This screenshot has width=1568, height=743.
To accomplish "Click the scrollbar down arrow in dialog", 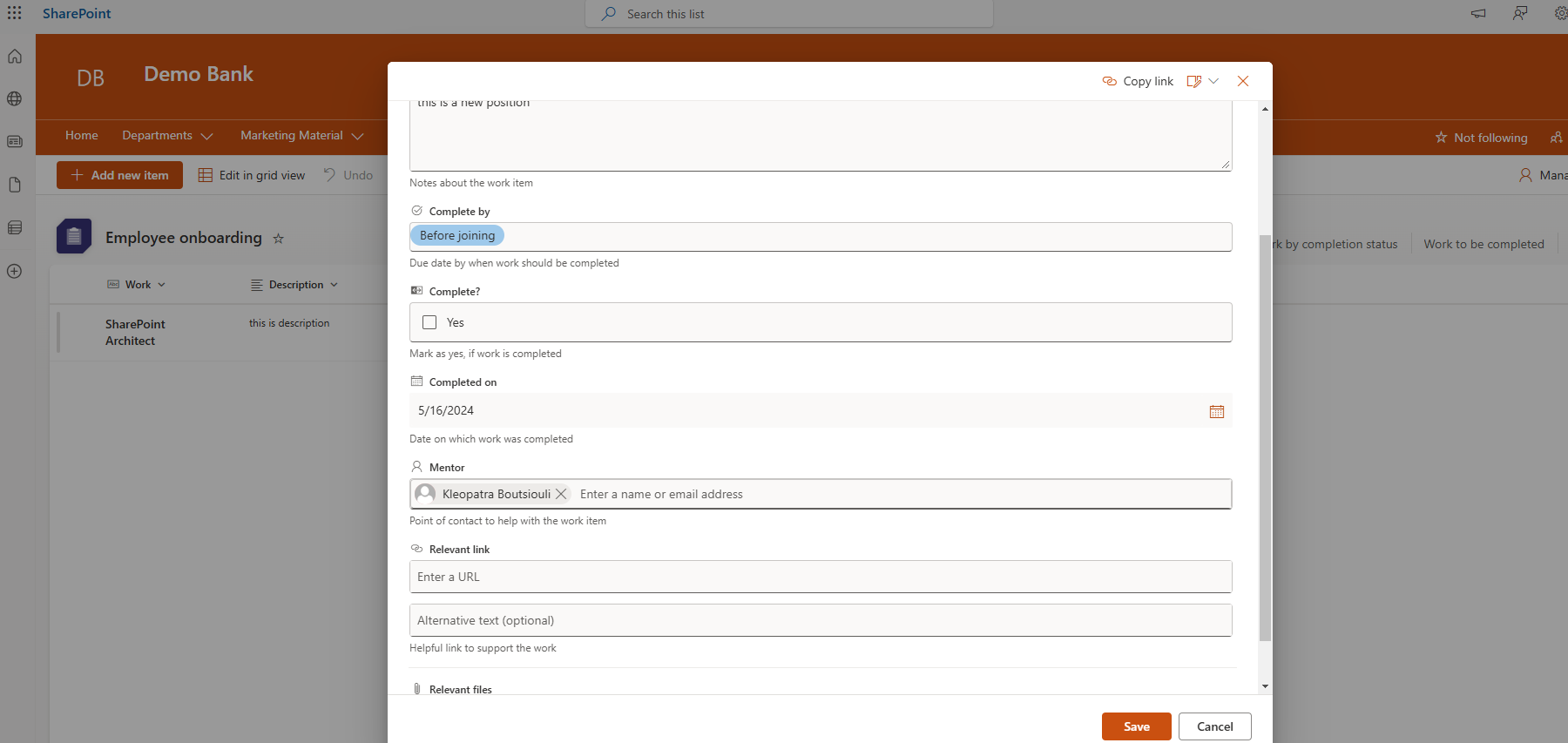I will tap(1265, 686).
